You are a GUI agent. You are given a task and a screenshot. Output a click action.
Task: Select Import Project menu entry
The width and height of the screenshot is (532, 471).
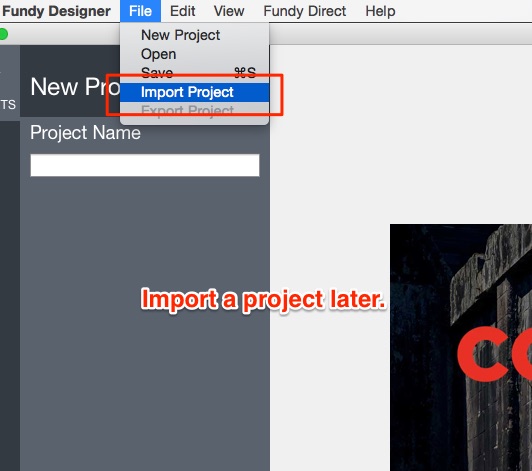pos(194,92)
